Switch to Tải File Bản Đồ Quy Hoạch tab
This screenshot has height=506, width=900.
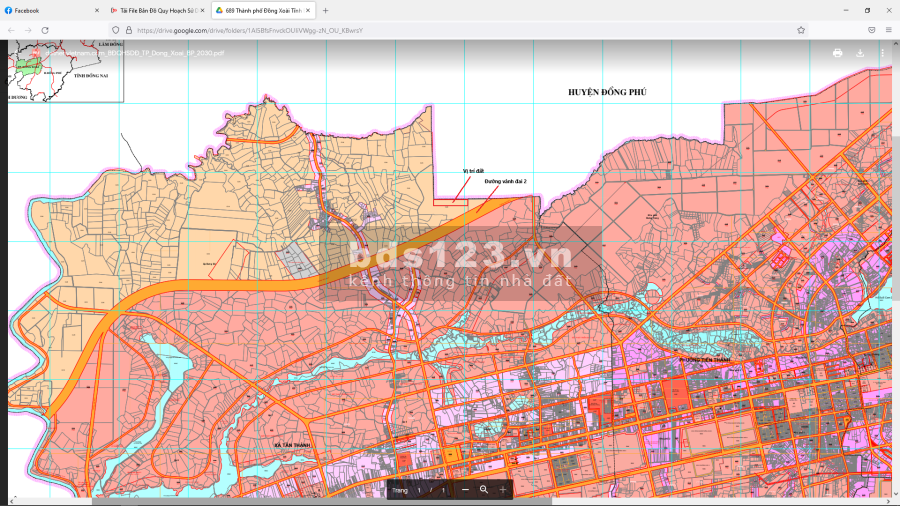[157, 10]
